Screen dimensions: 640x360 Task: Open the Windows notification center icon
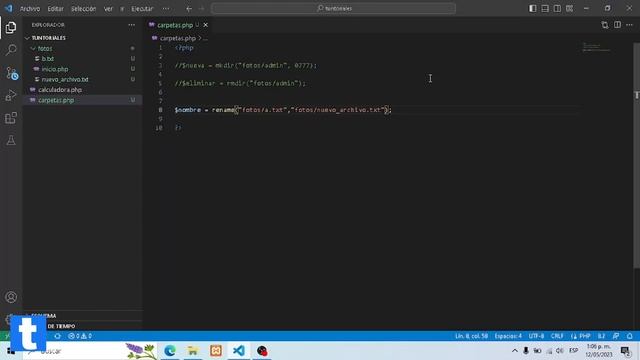625,351
